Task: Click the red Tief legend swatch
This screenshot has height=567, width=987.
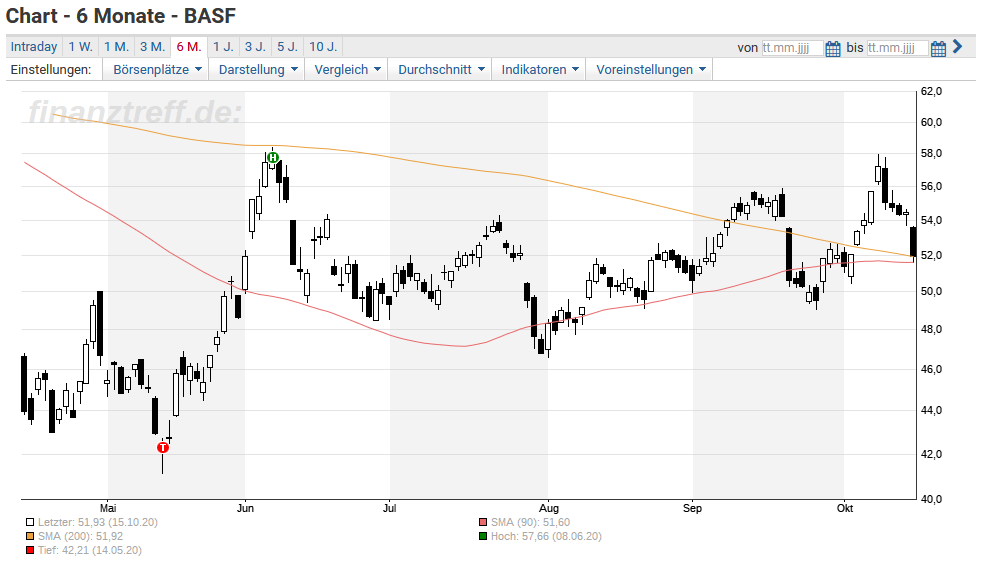Action: tap(30, 550)
